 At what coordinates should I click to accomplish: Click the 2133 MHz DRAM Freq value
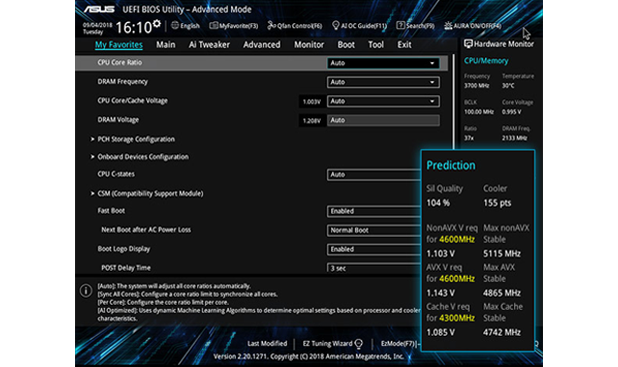514,138
